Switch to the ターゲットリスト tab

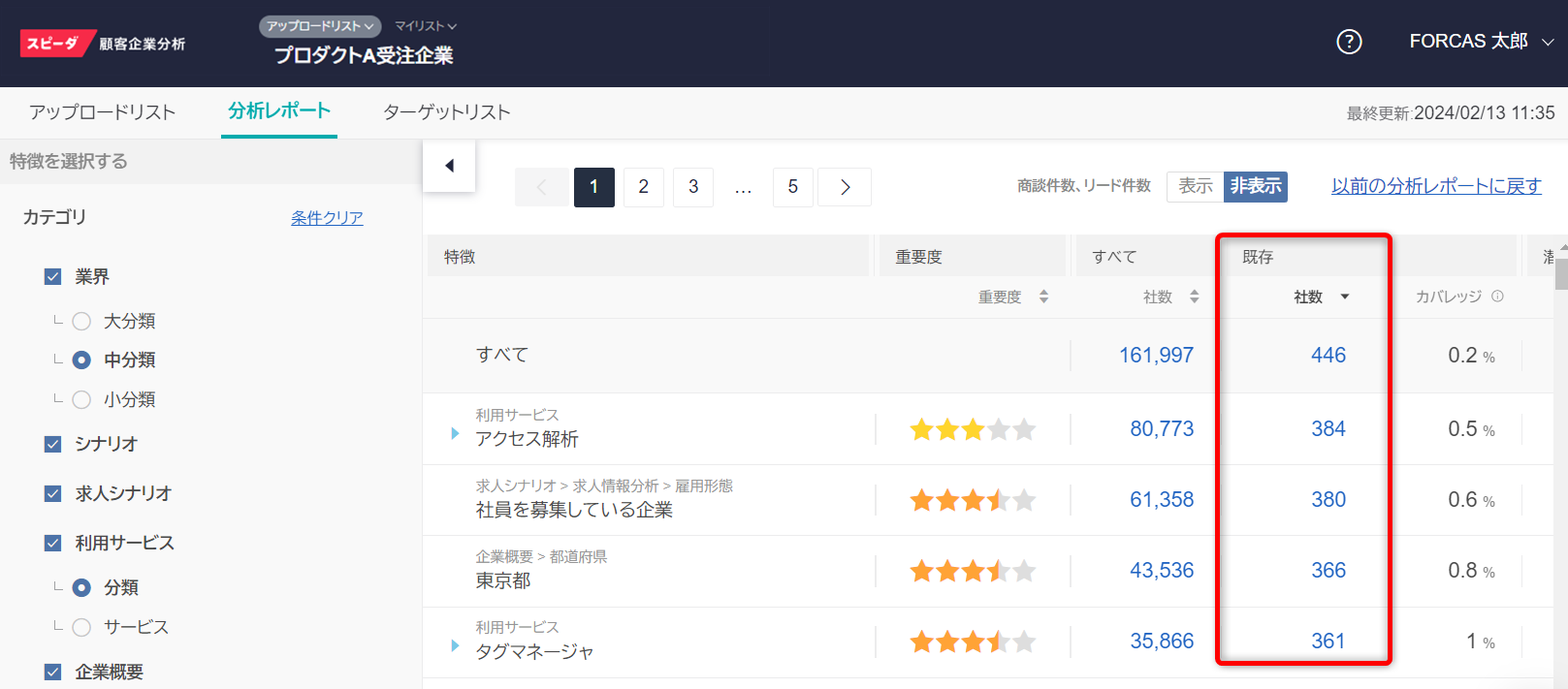tap(446, 112)
